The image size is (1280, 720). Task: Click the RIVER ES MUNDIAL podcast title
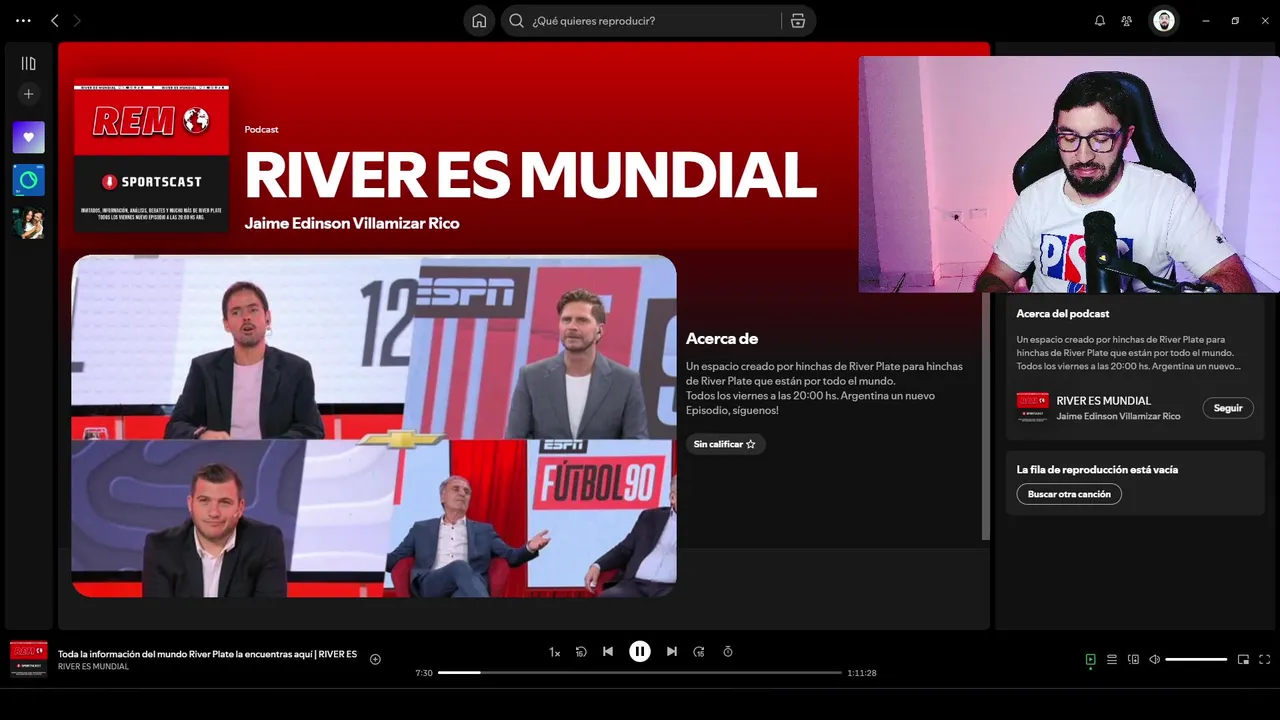click(x=530, y=174)
